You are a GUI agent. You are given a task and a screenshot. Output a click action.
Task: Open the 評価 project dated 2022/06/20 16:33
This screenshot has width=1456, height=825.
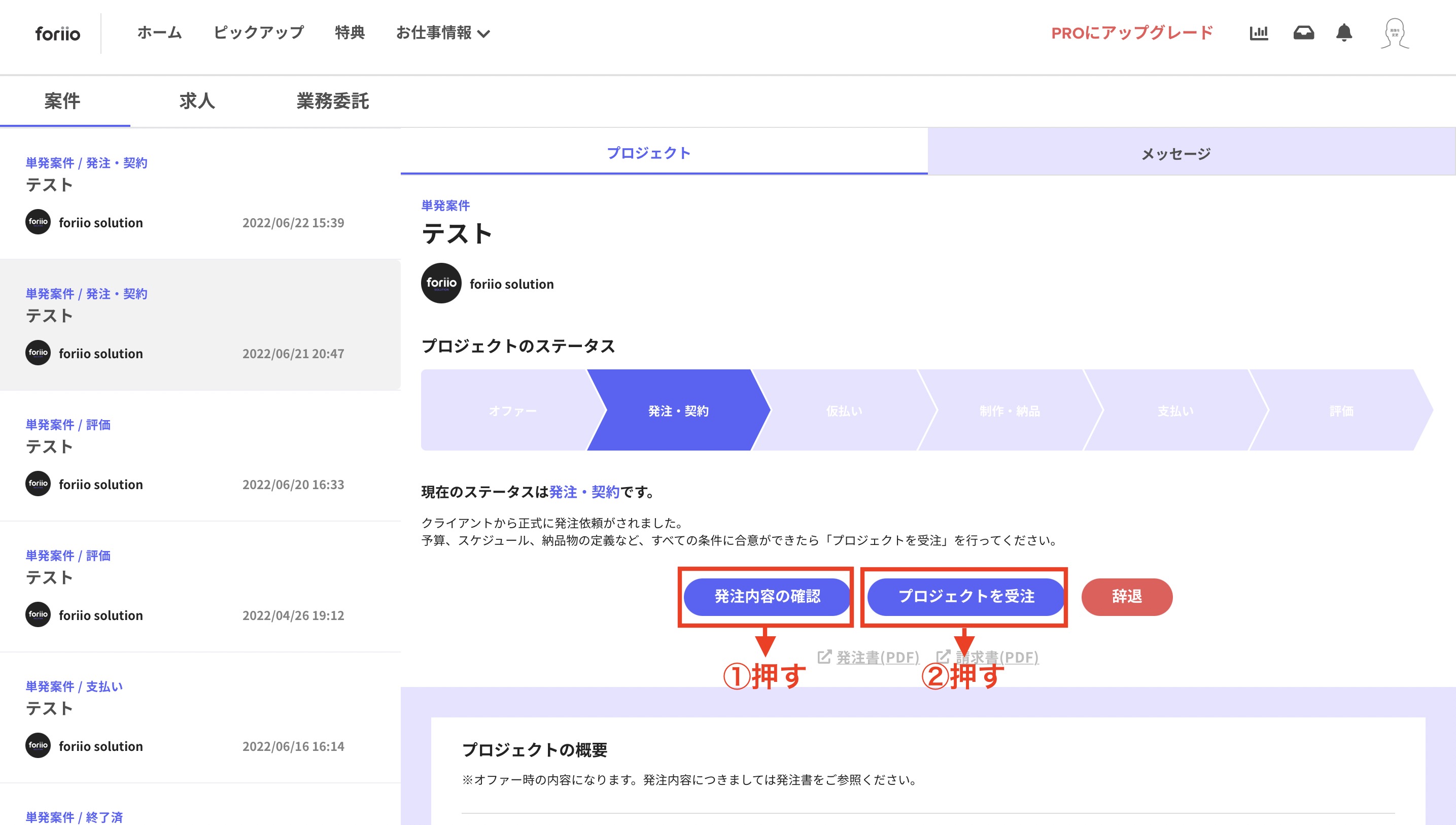[x=200, y=456]
